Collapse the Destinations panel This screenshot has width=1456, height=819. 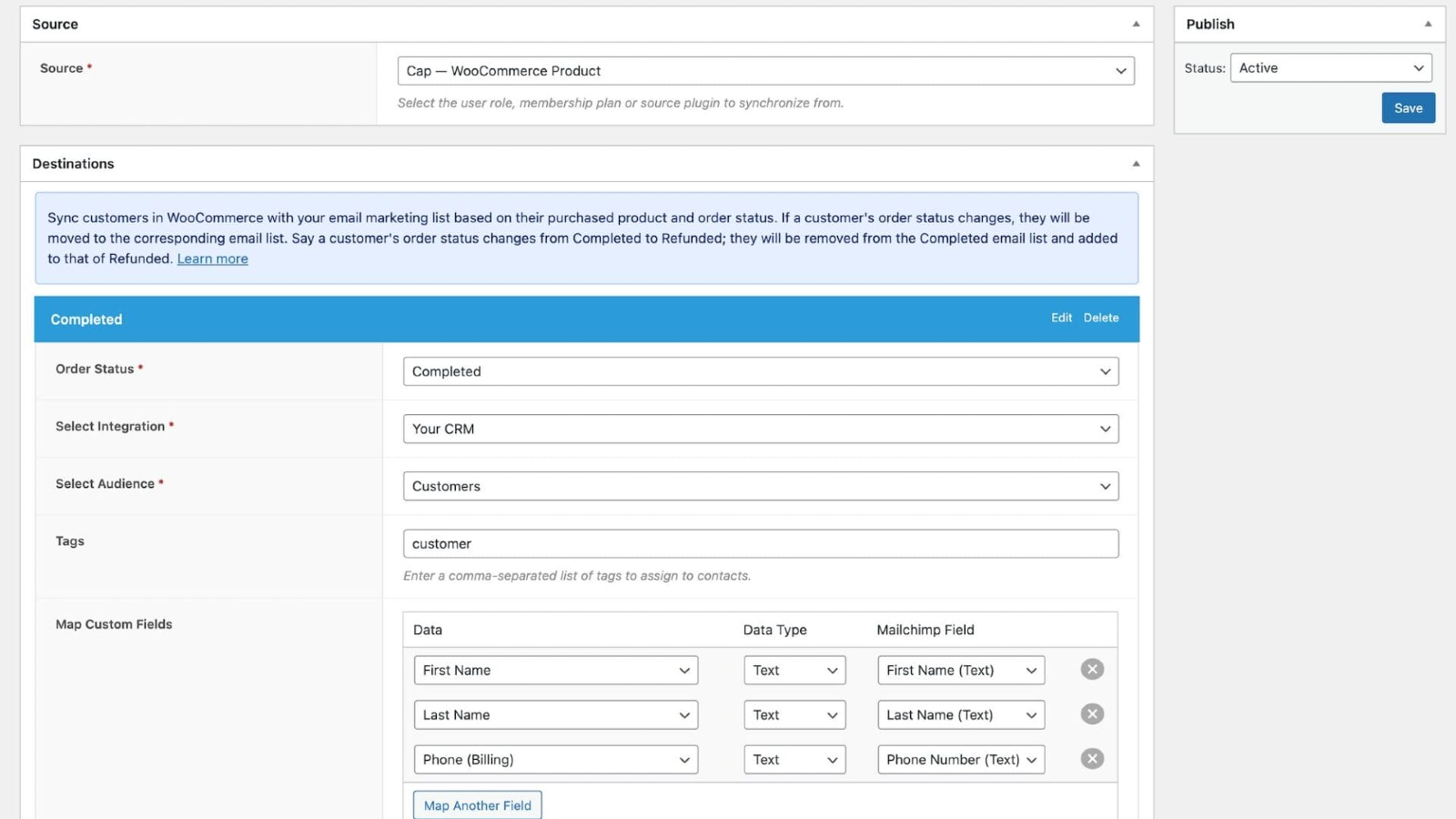(1136, 164)
